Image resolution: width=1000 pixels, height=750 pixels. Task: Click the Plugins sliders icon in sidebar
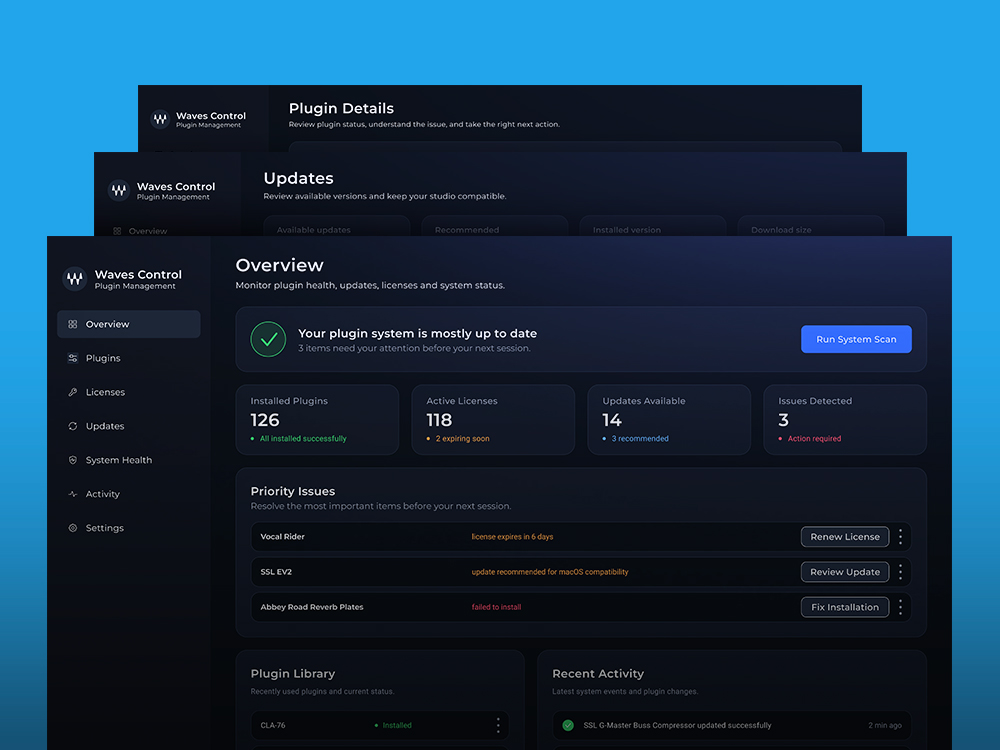73,358
